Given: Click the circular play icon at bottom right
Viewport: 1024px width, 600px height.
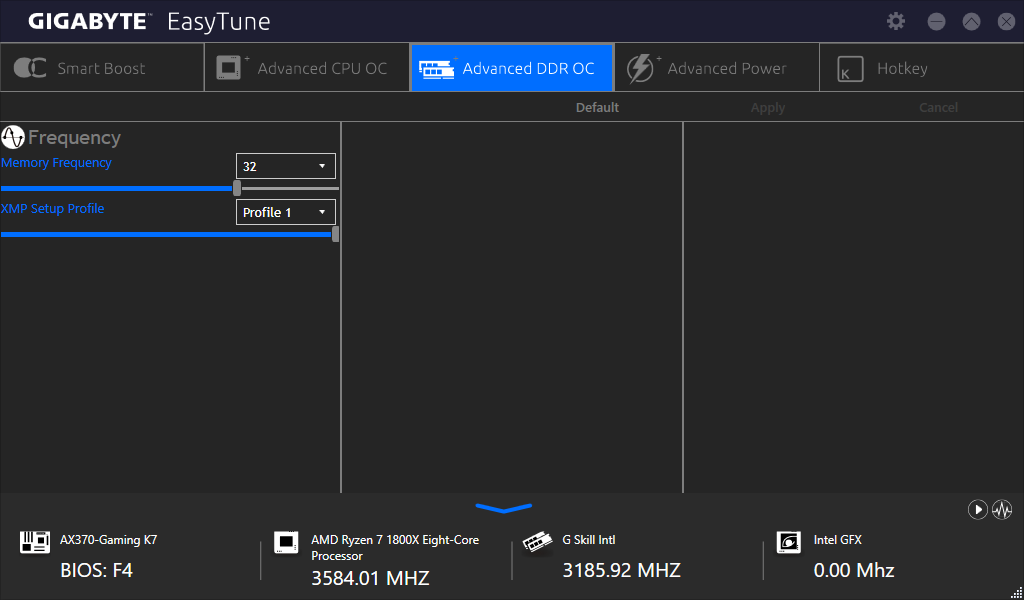Looking at the screenshot, I should point(977,510).
